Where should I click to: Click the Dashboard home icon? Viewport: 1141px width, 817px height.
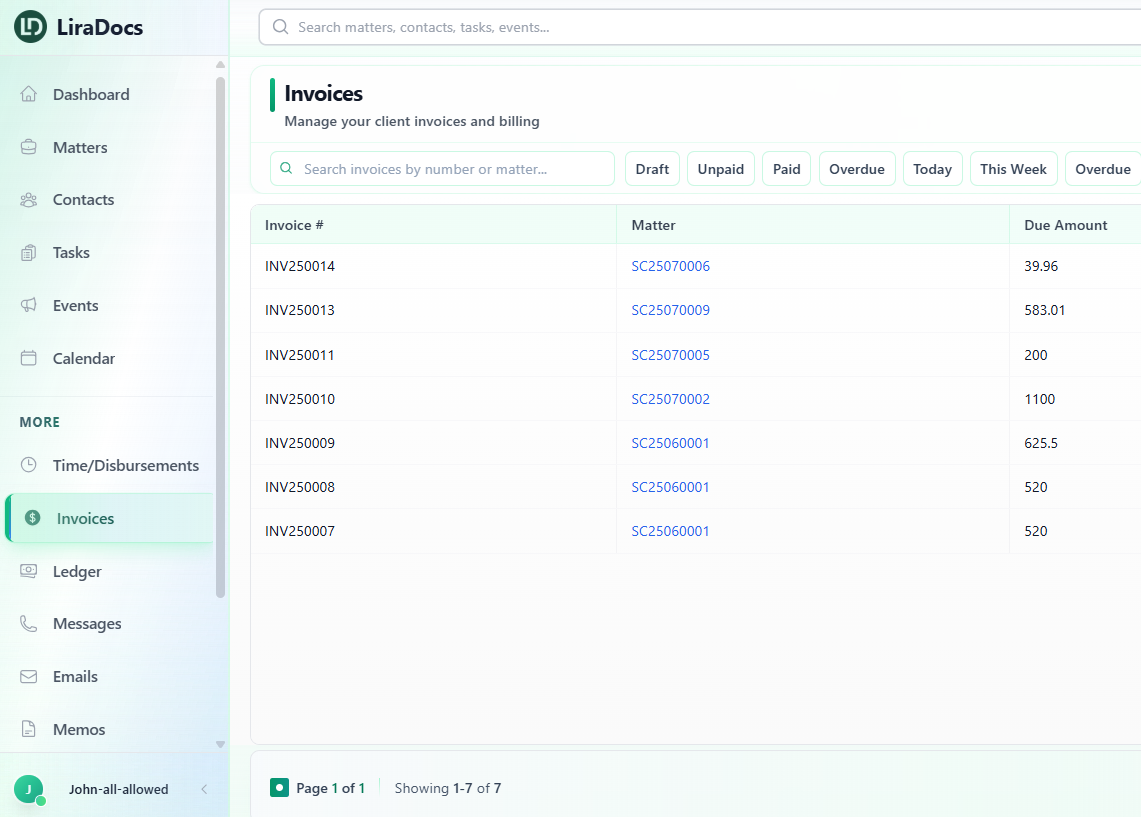[29, 95]
